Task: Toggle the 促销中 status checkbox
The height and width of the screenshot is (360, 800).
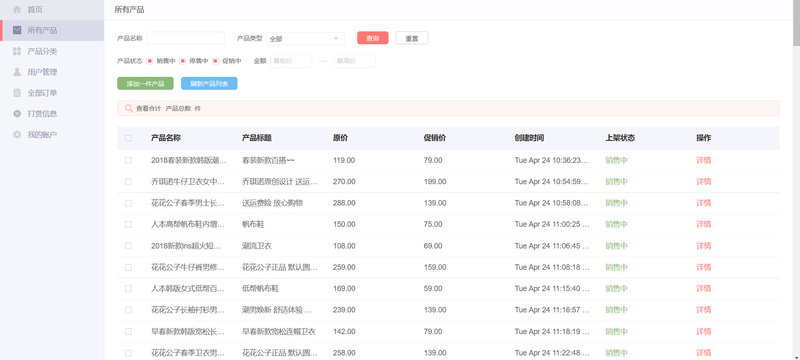Action: [215, 61]
